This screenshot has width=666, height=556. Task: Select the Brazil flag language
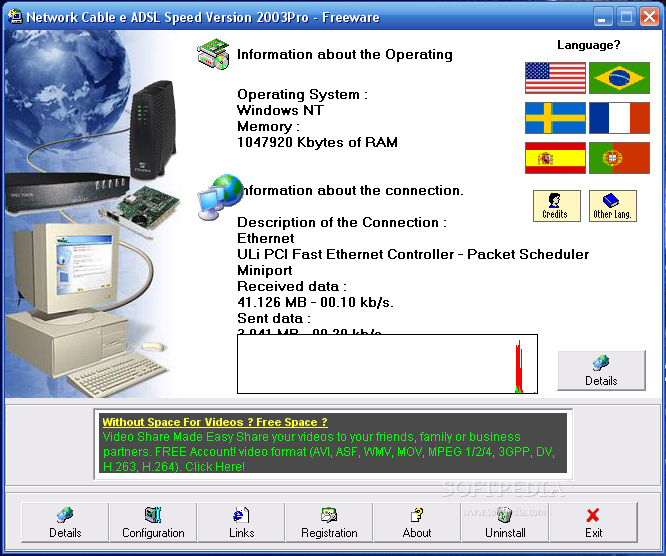click(619, 78)
